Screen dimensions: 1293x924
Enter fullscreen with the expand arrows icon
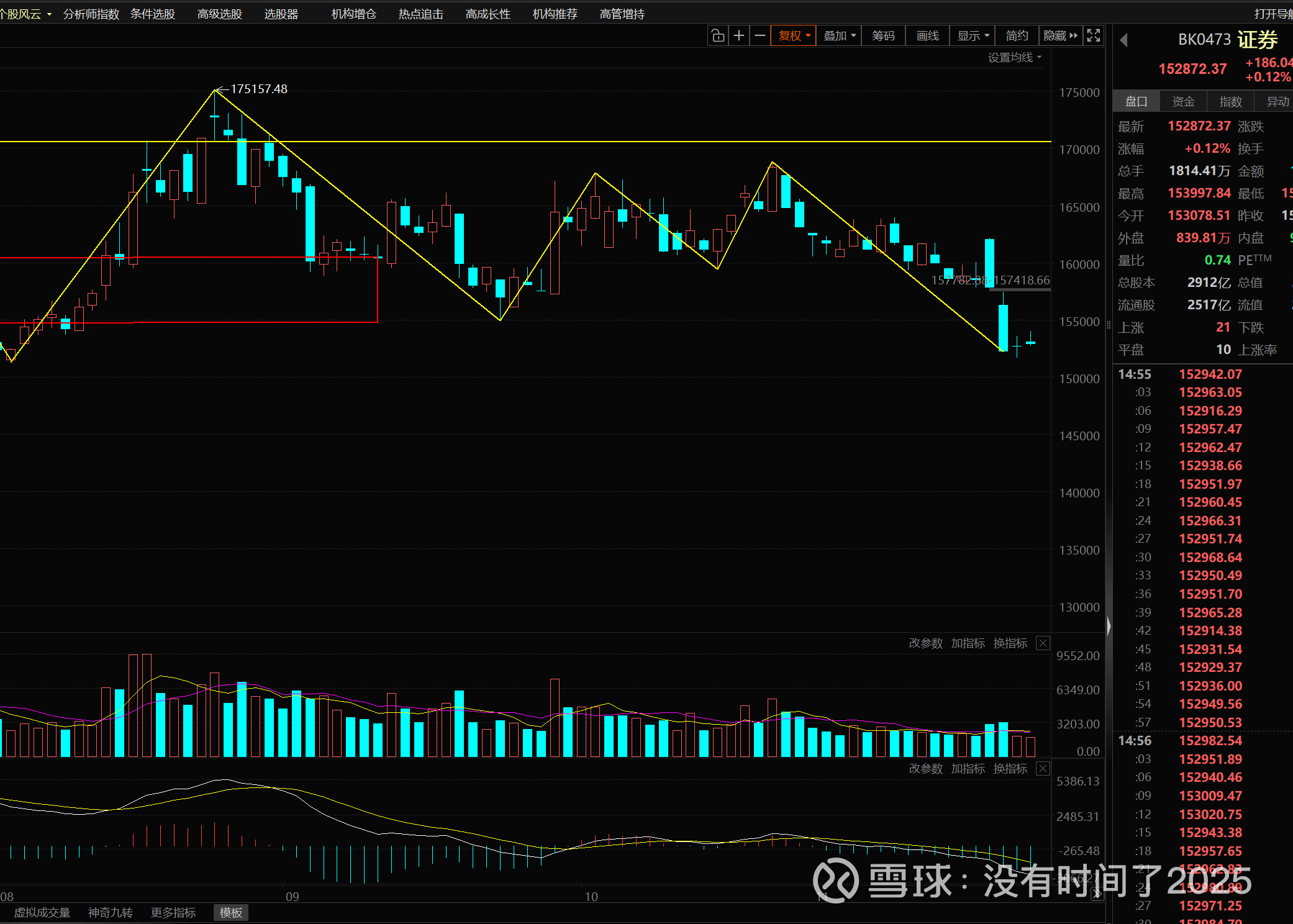(x=1094, y=36)
